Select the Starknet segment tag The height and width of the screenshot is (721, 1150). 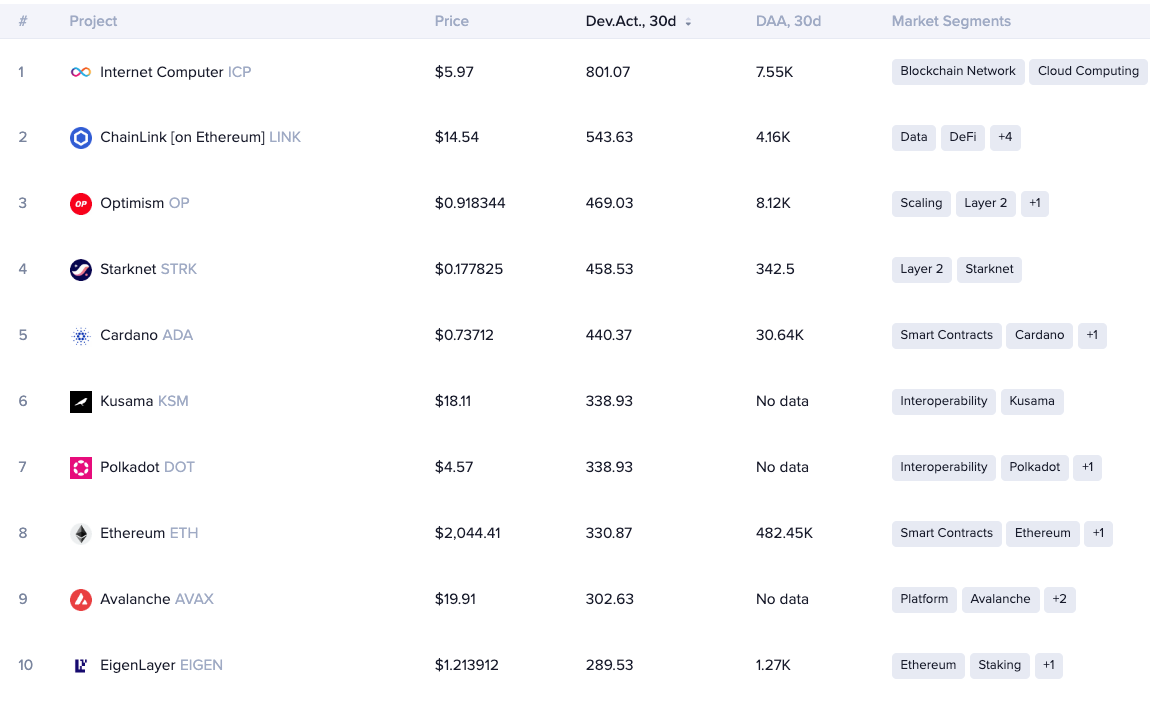[x=989, y=269]
